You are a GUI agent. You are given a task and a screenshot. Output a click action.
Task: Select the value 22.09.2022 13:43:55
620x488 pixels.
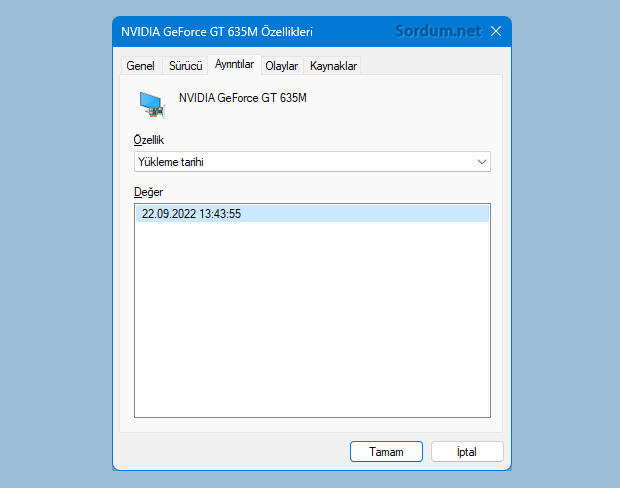point(312,214)
